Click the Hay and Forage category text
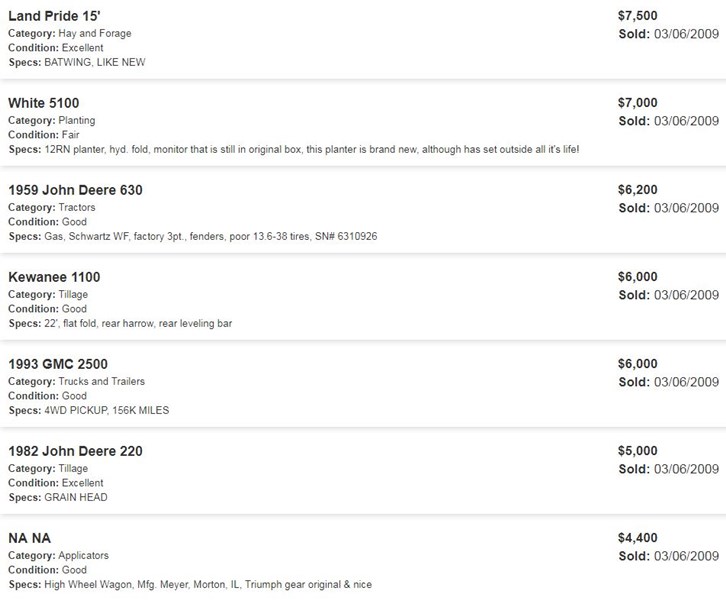726x600 pixels. coord(94,33)
